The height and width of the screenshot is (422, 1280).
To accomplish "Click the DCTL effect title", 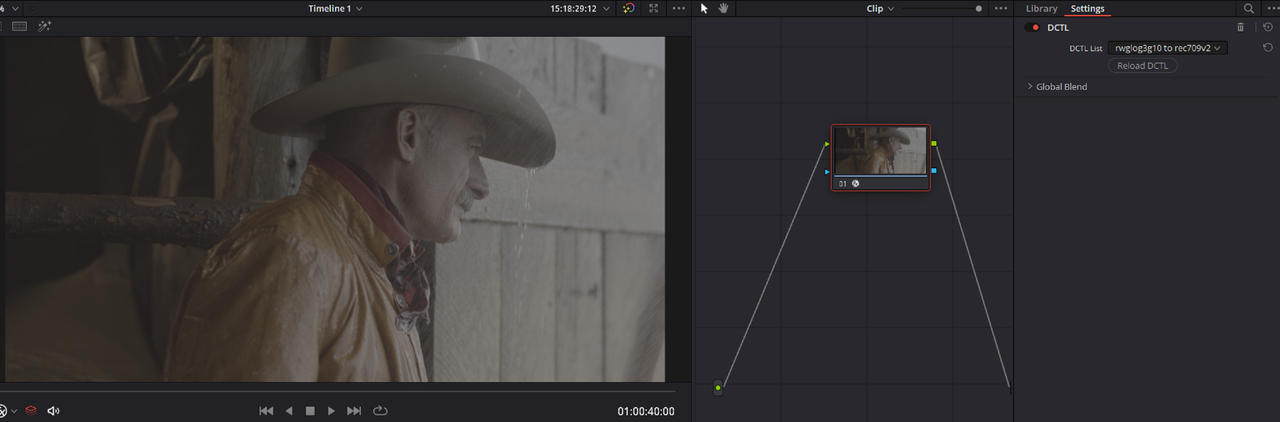I will [1058, 27].
